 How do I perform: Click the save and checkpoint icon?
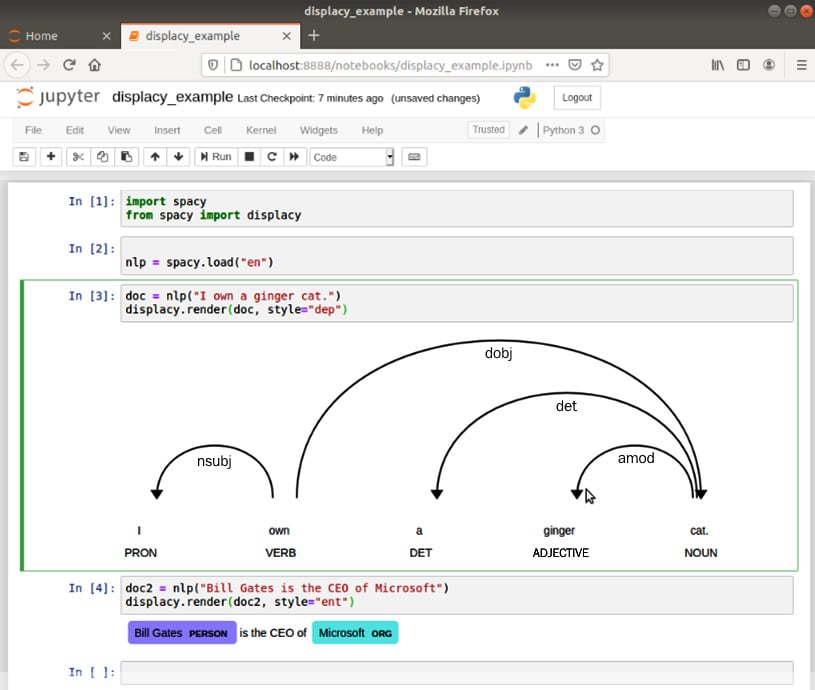coord(24,157)
